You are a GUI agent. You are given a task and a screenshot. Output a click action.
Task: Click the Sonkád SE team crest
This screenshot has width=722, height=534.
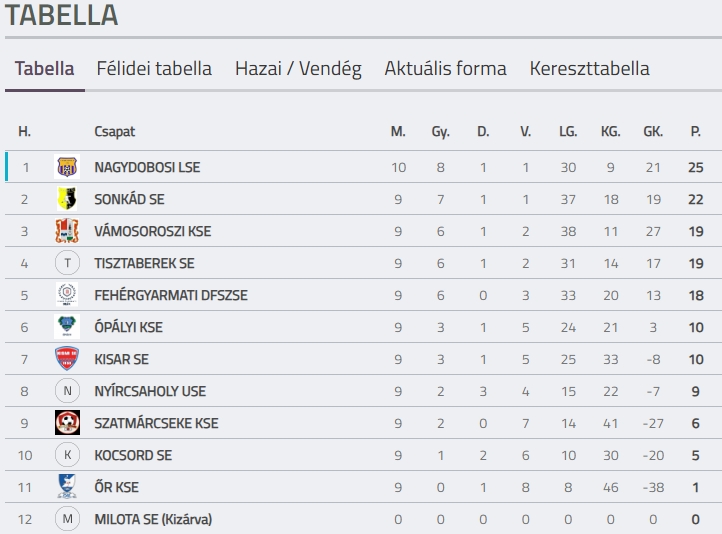(67, 199)
